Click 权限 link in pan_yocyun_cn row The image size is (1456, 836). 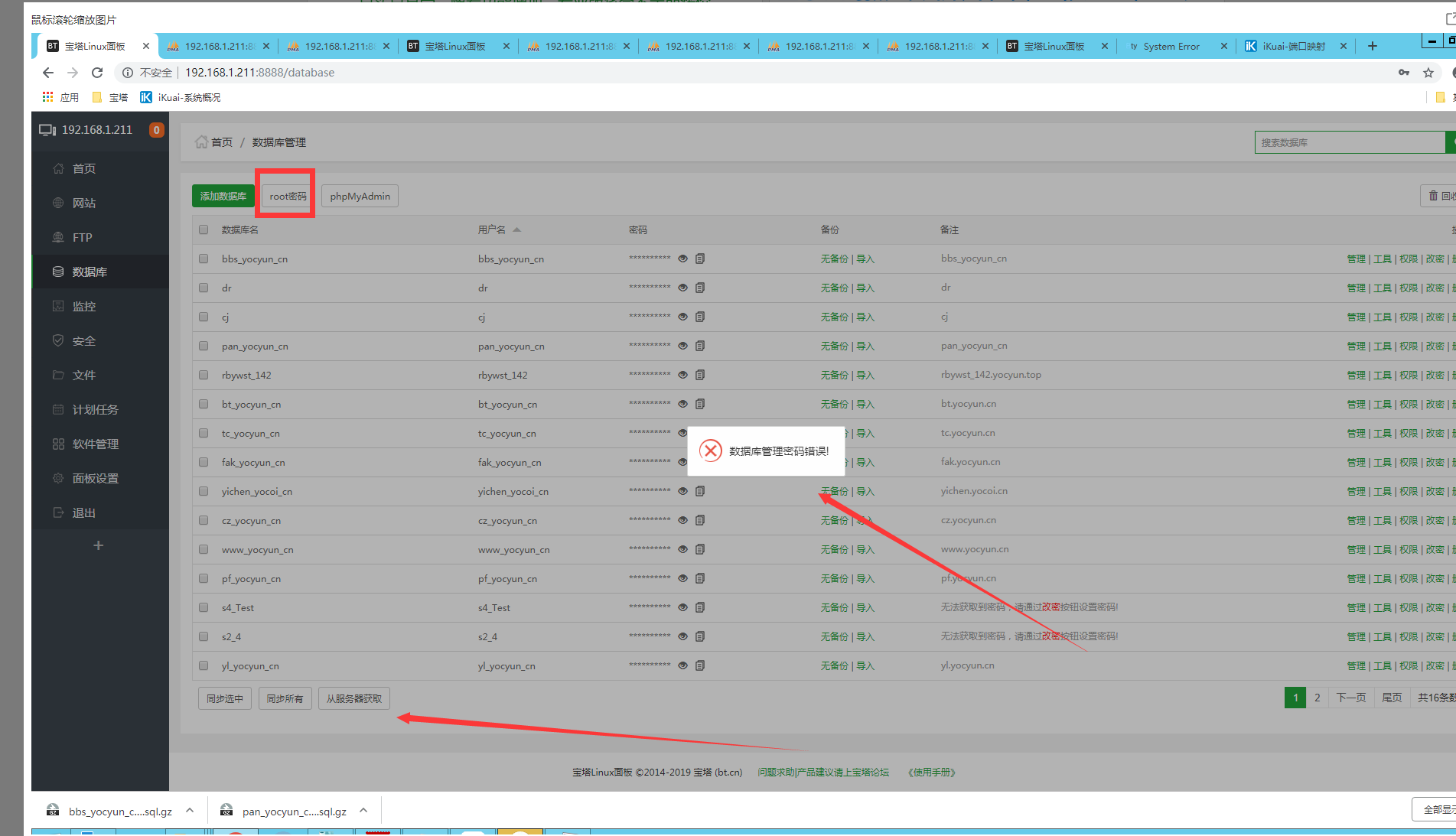(x=1409, y=346)
